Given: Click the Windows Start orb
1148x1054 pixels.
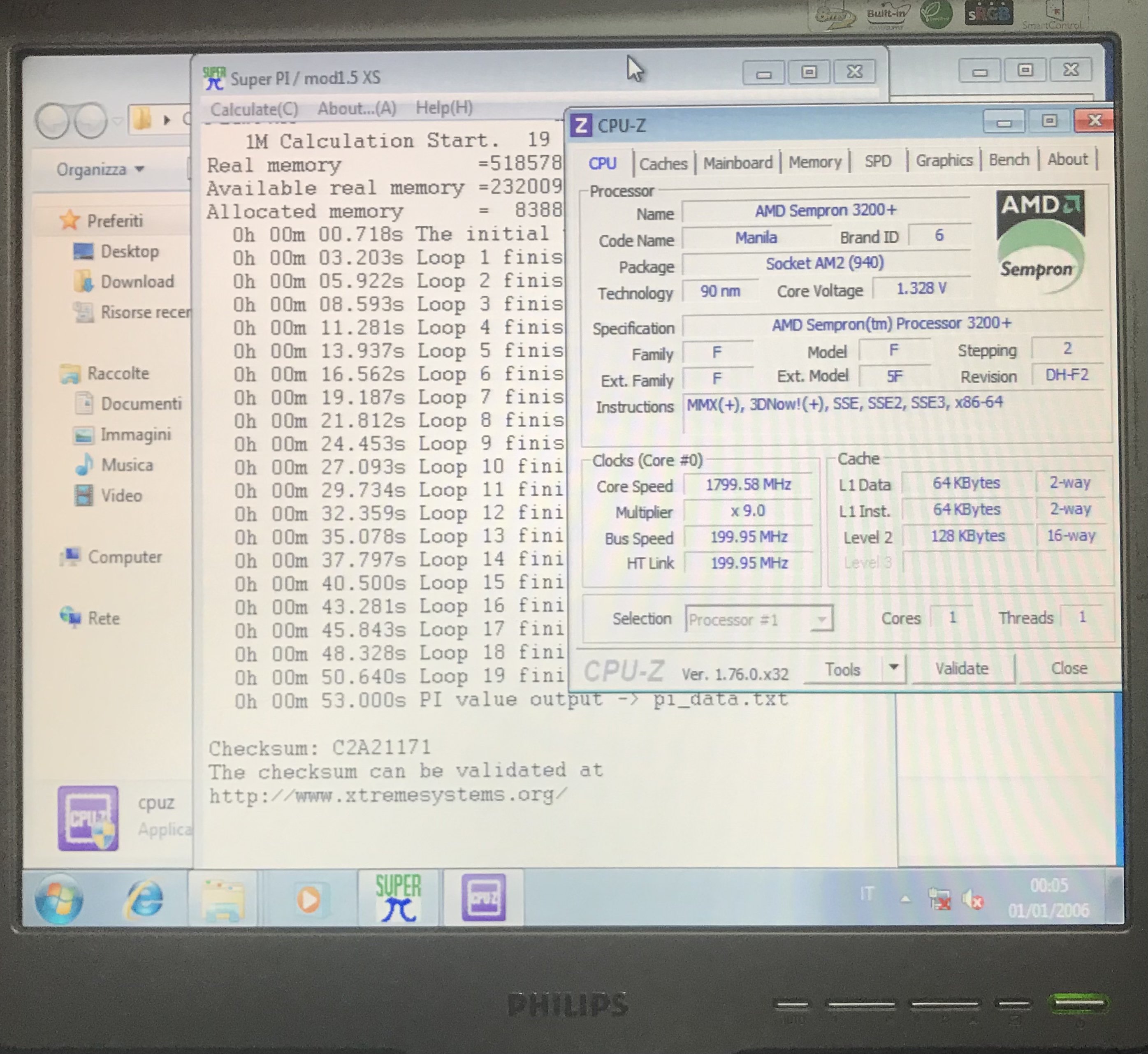Looking at the screenshot, I should (59, 899).
